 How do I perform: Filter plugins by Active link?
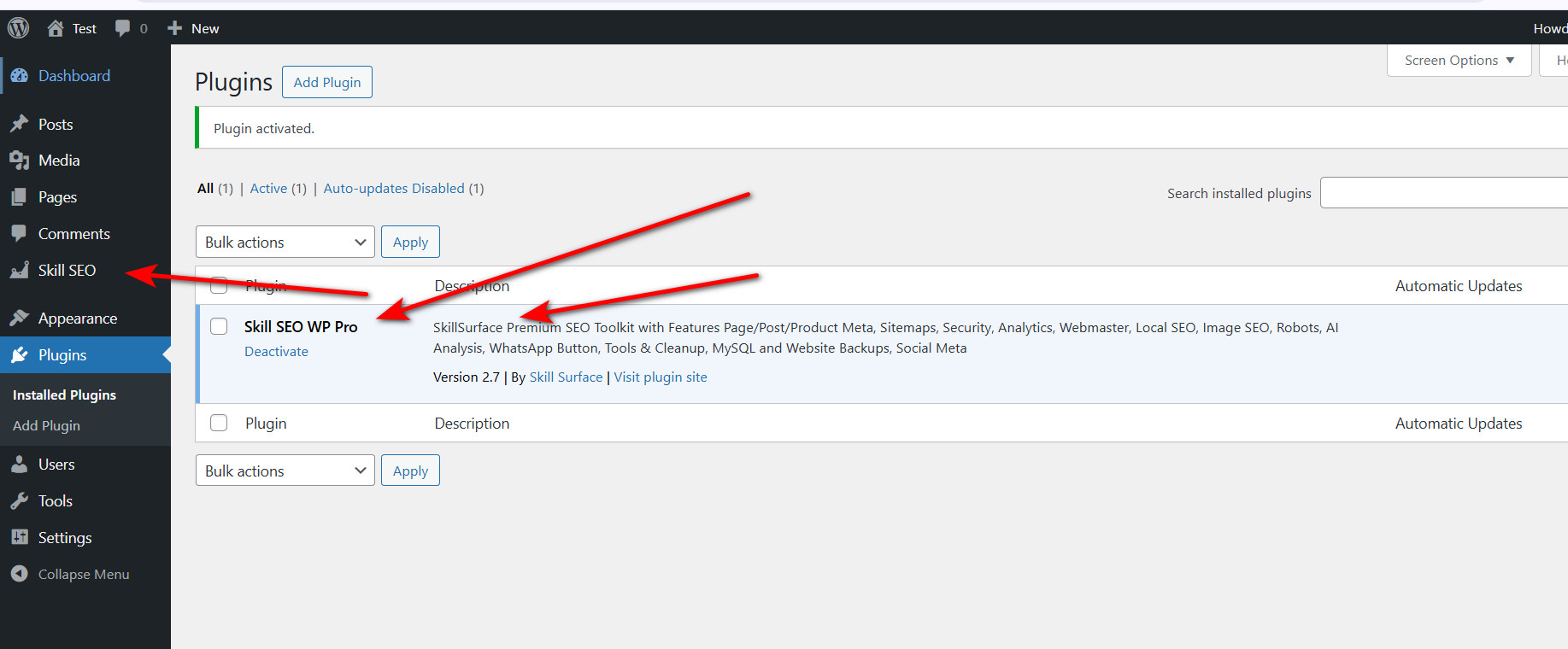pos(268,189)
